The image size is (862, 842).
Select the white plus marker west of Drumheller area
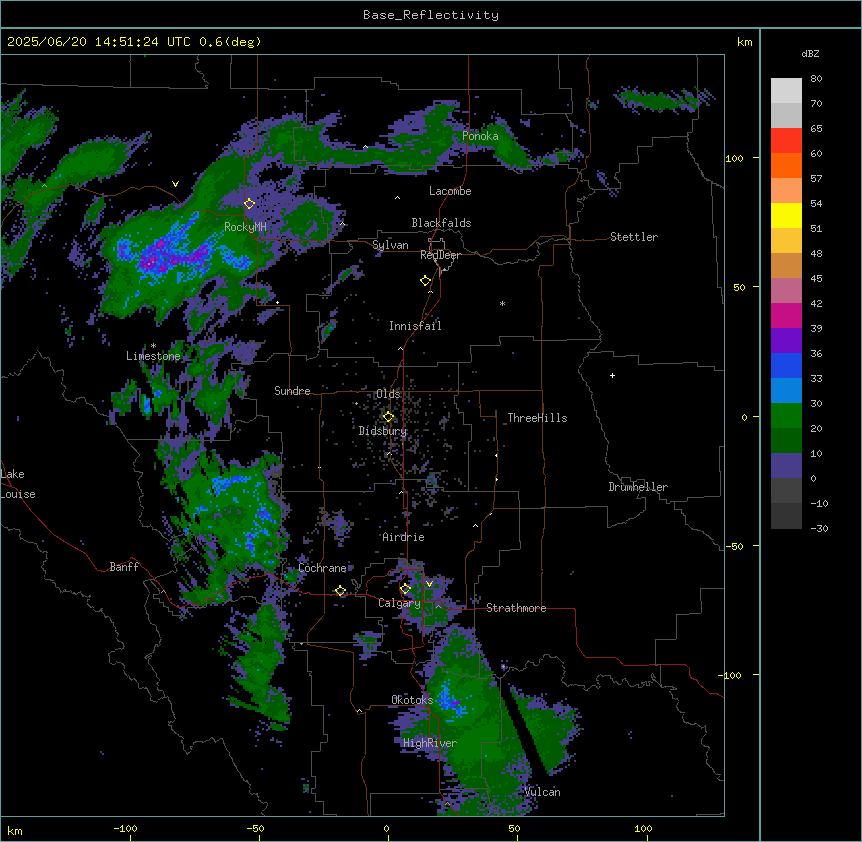[x=612, y=375]
